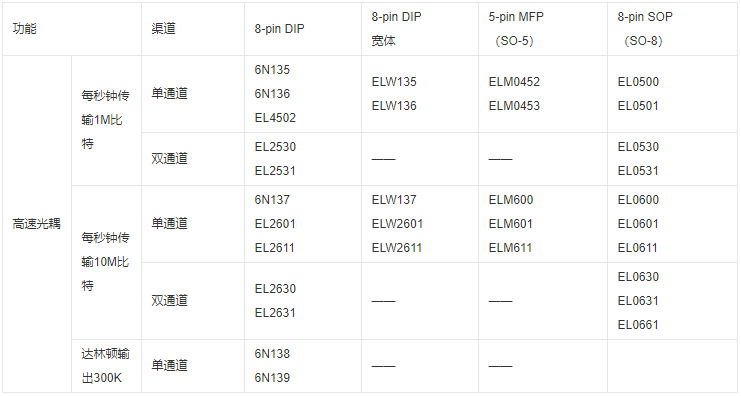
Task: Select the 6N137 part number
Action: (x=272, y=200)
